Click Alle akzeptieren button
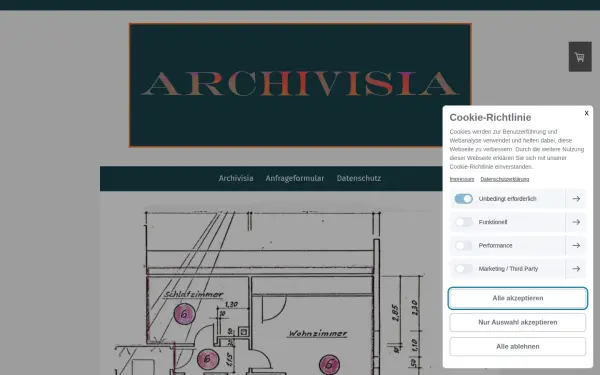This screenshot has height=375, width=600. pos(518,298)
